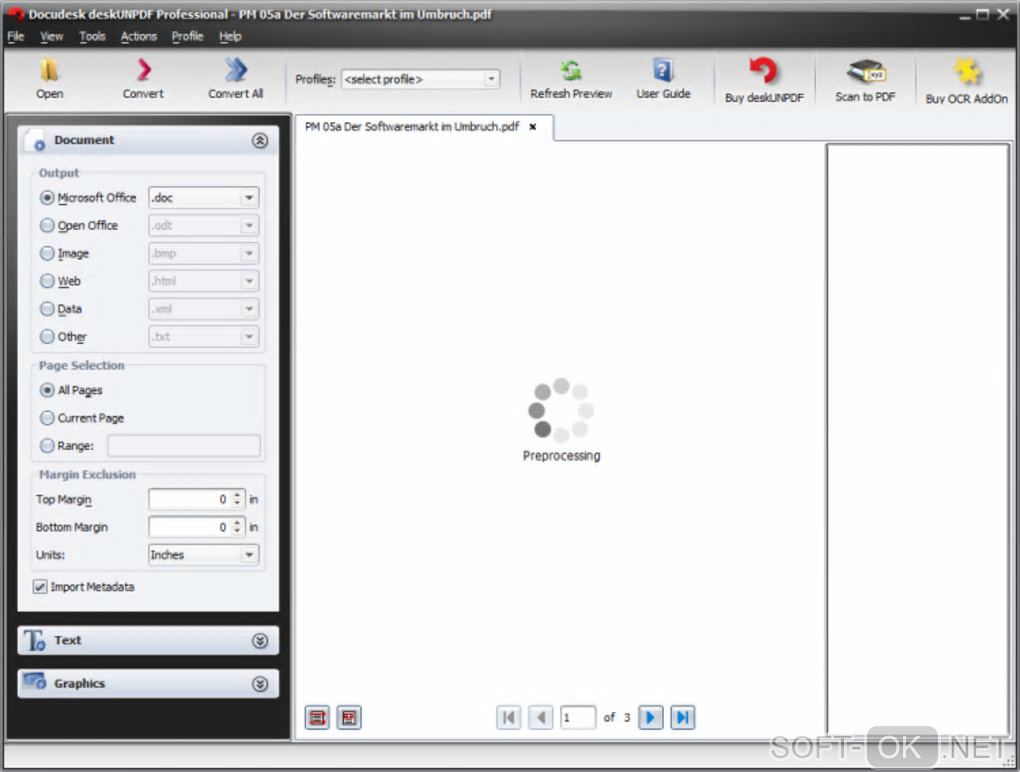Image resolution: width=1020 pixels, height=772 pixels.
Task: Select Image output option
Action: [47, 253]
